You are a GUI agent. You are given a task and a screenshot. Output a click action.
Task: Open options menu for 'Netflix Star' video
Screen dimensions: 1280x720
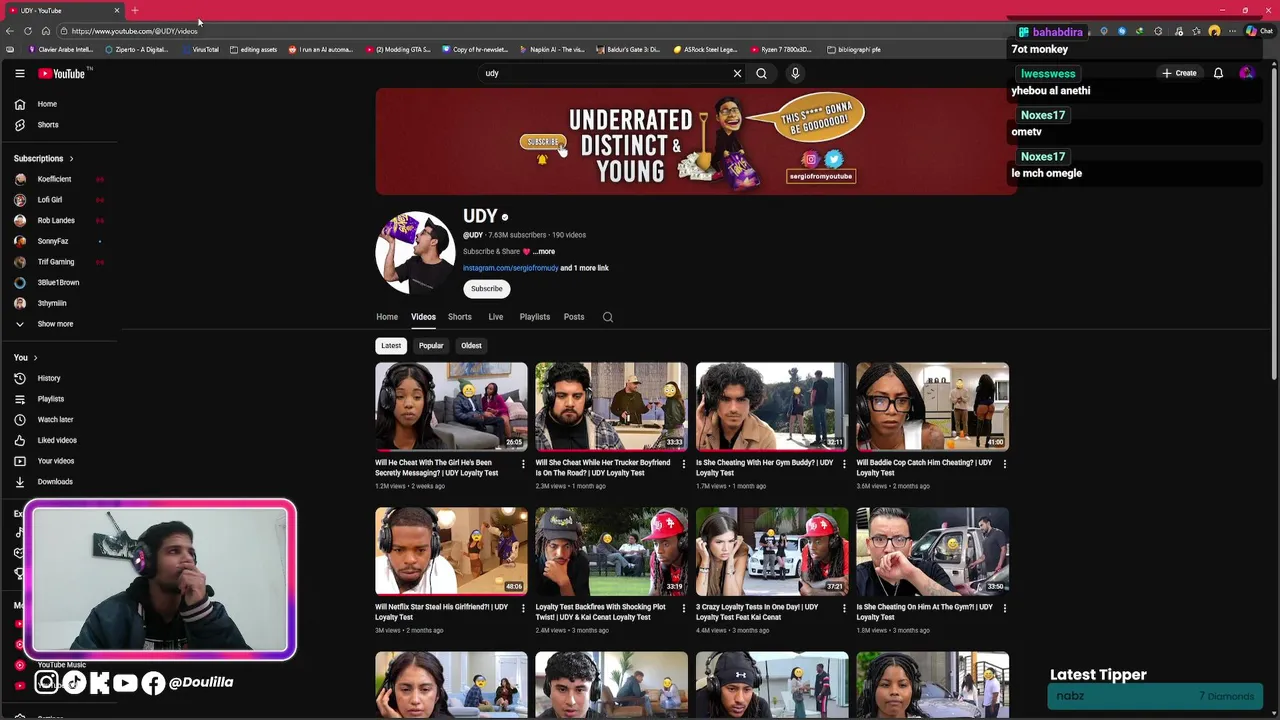tap(523, 608)
